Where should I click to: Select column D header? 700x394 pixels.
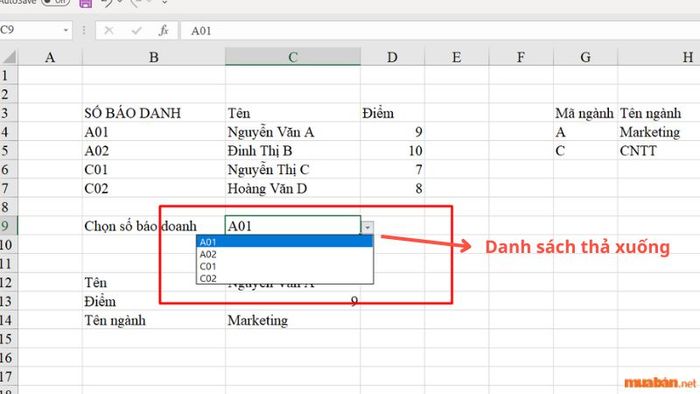(392, 57)
